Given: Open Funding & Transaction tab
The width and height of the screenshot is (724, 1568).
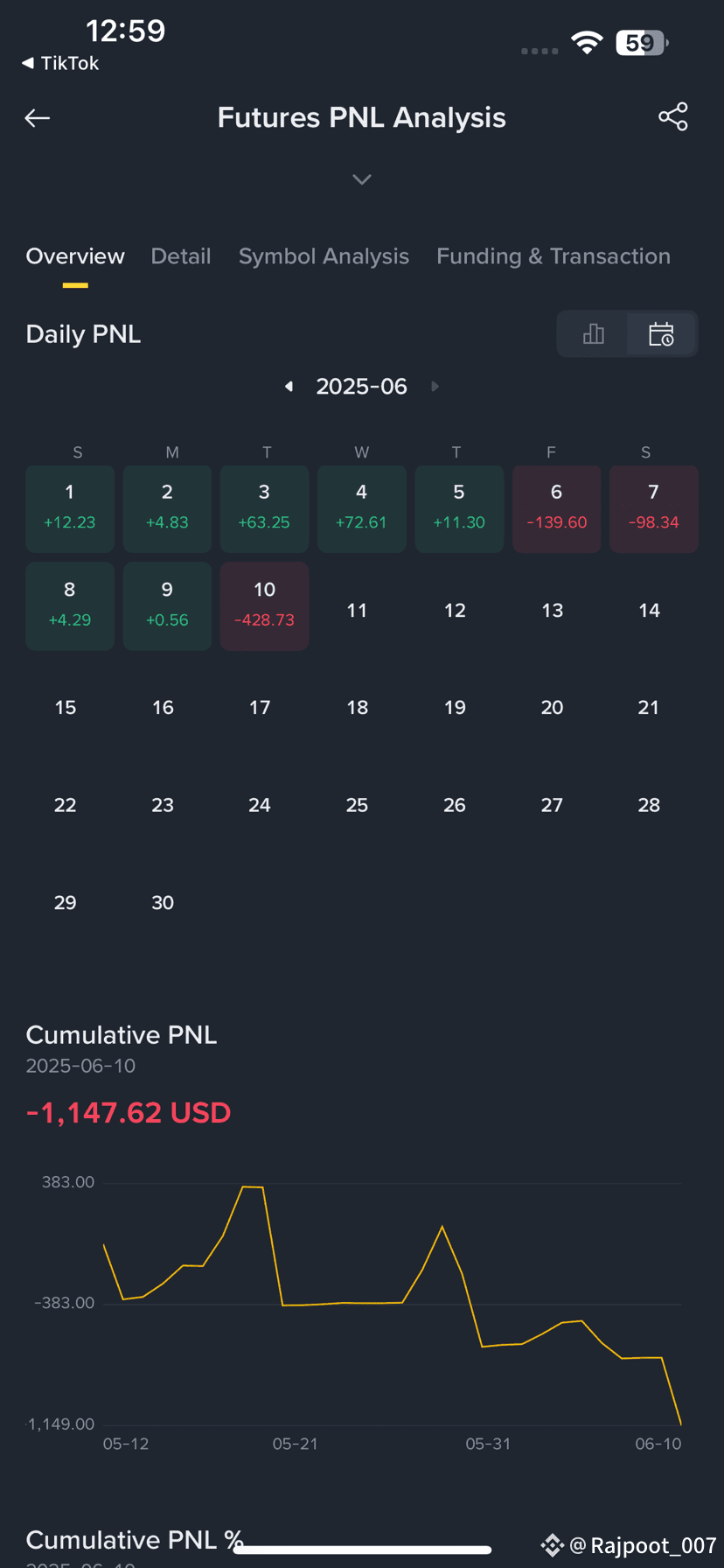Looking at the screenshot, I should tap(553, 256).
